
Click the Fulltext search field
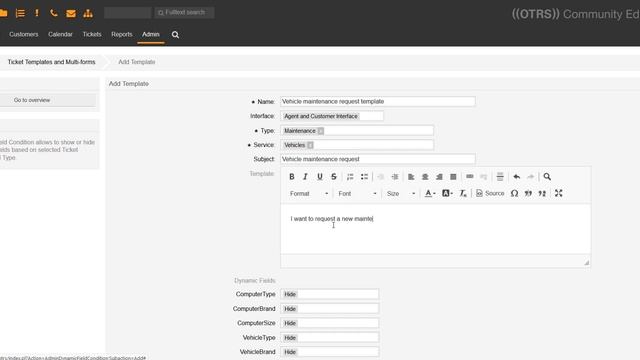pos(184,13)
